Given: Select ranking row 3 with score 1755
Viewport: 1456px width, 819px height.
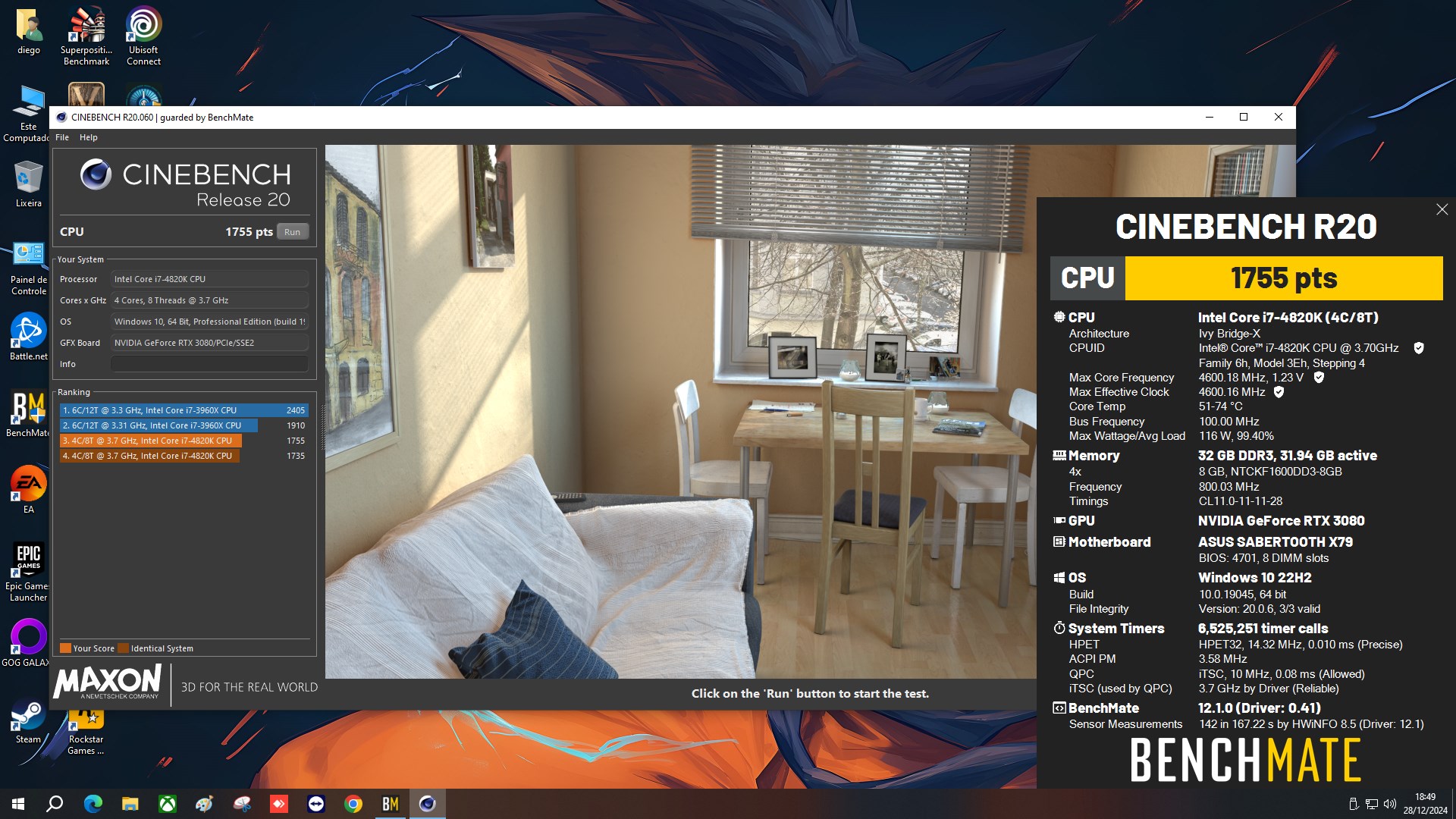Looking at the screenshot, I should point(184,441).
